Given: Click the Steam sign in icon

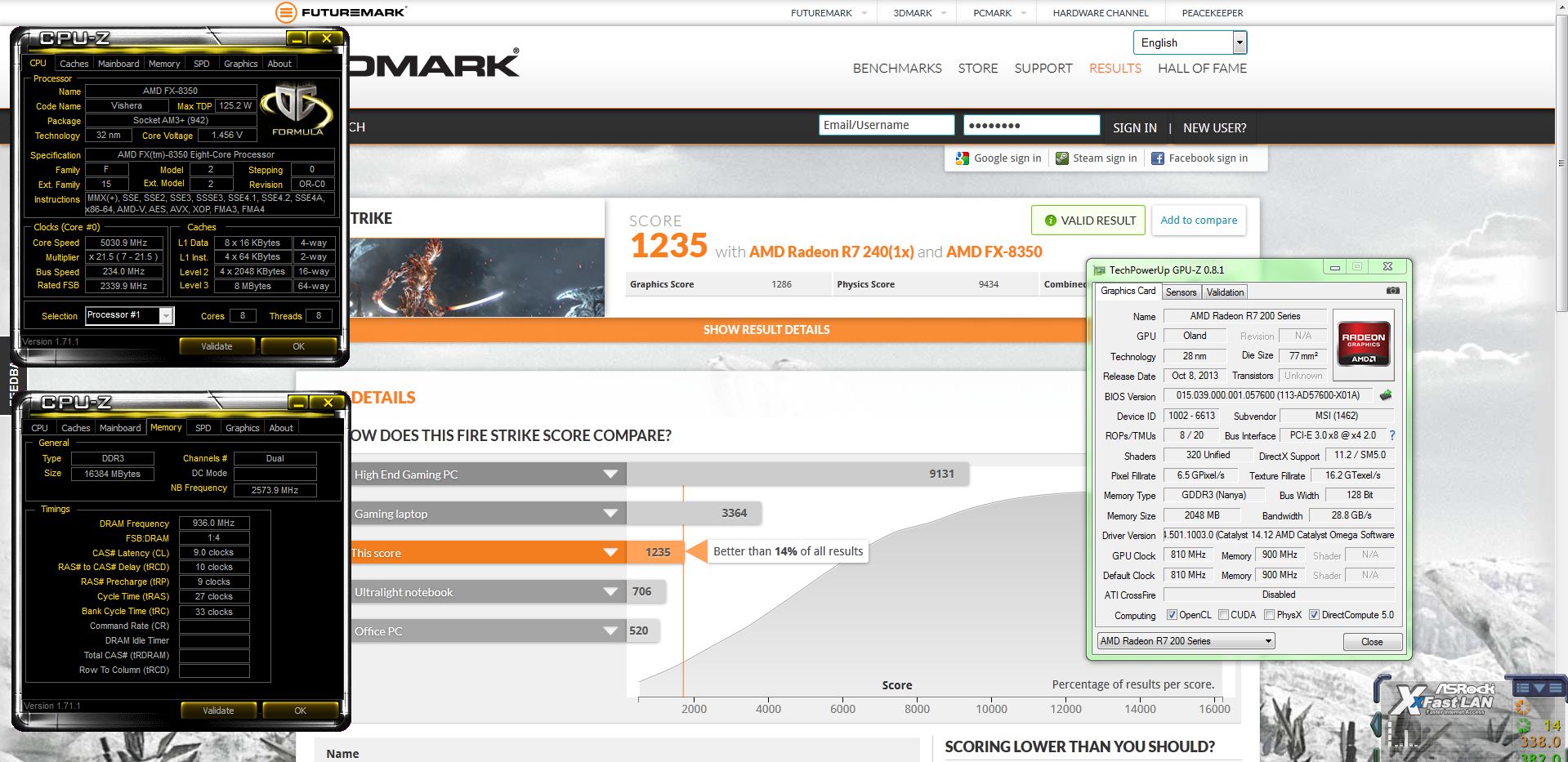Looking at the screenshot, I should [1061, 158].
